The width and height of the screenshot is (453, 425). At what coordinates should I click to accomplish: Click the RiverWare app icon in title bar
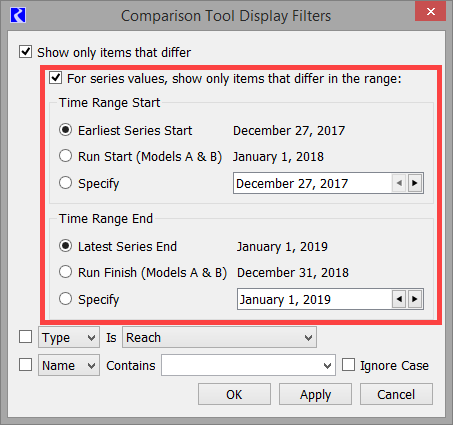coord(18,15)
